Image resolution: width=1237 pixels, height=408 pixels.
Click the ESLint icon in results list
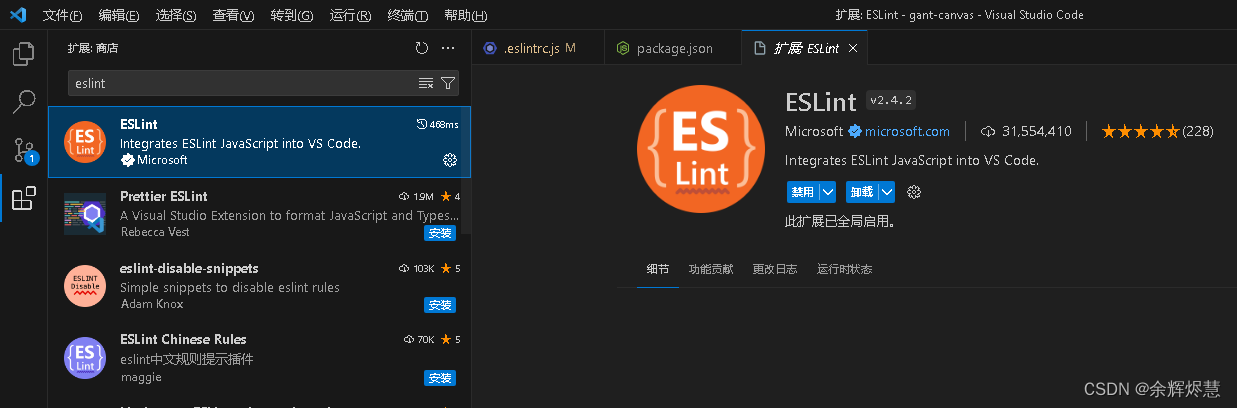tap(85, 142)
